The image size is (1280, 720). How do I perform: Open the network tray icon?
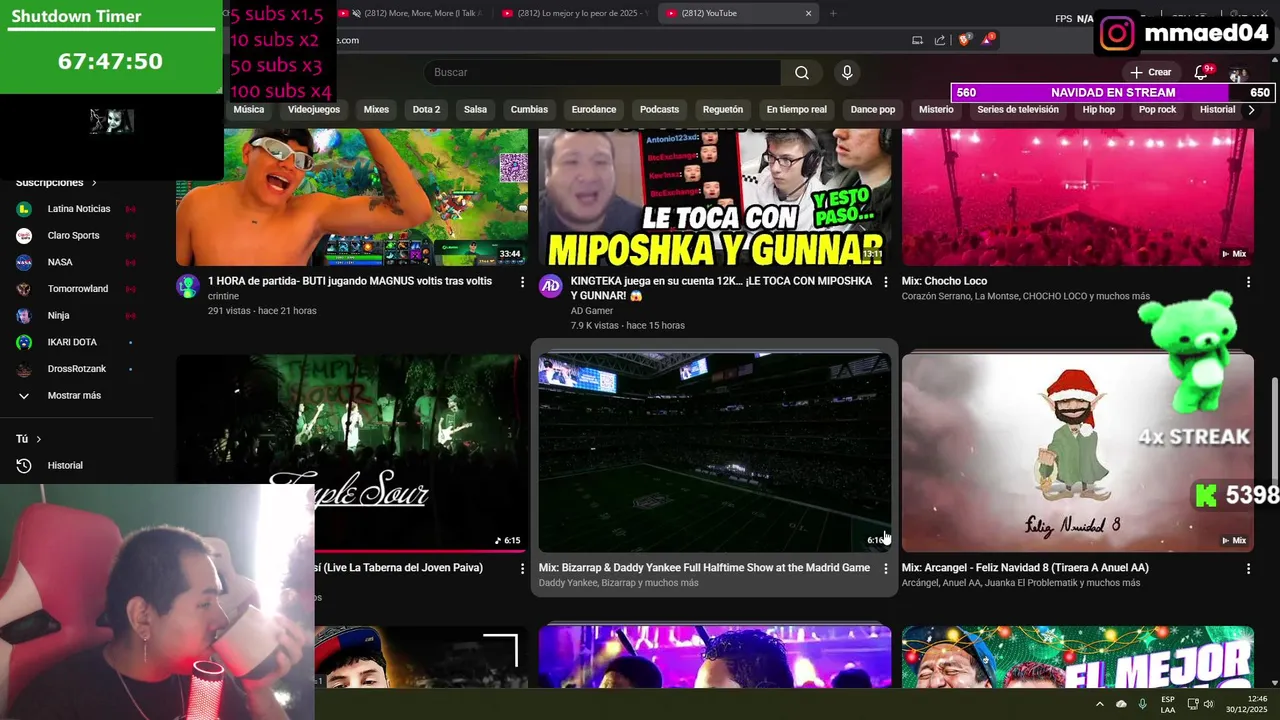[x=1193, y=704]
